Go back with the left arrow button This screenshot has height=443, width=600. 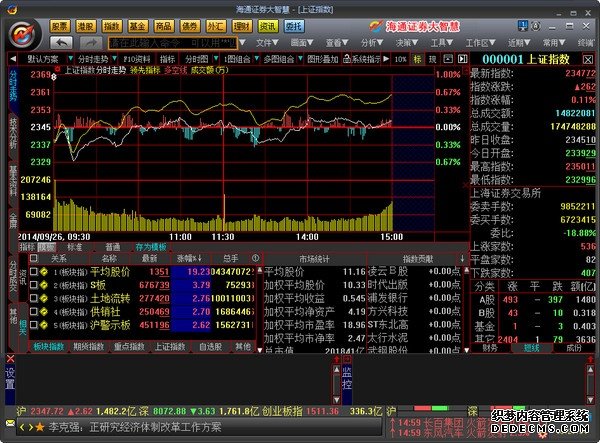(x=62, y=42)
